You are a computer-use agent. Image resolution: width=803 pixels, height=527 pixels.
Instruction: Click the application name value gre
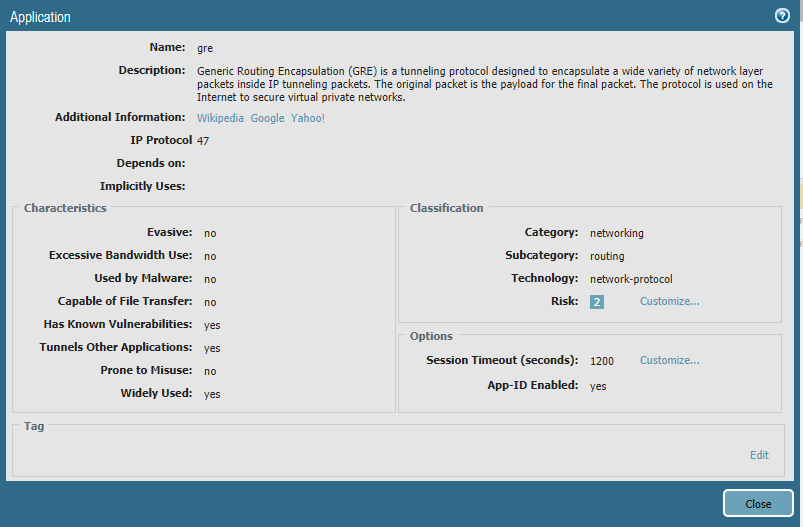coord(205,48)
